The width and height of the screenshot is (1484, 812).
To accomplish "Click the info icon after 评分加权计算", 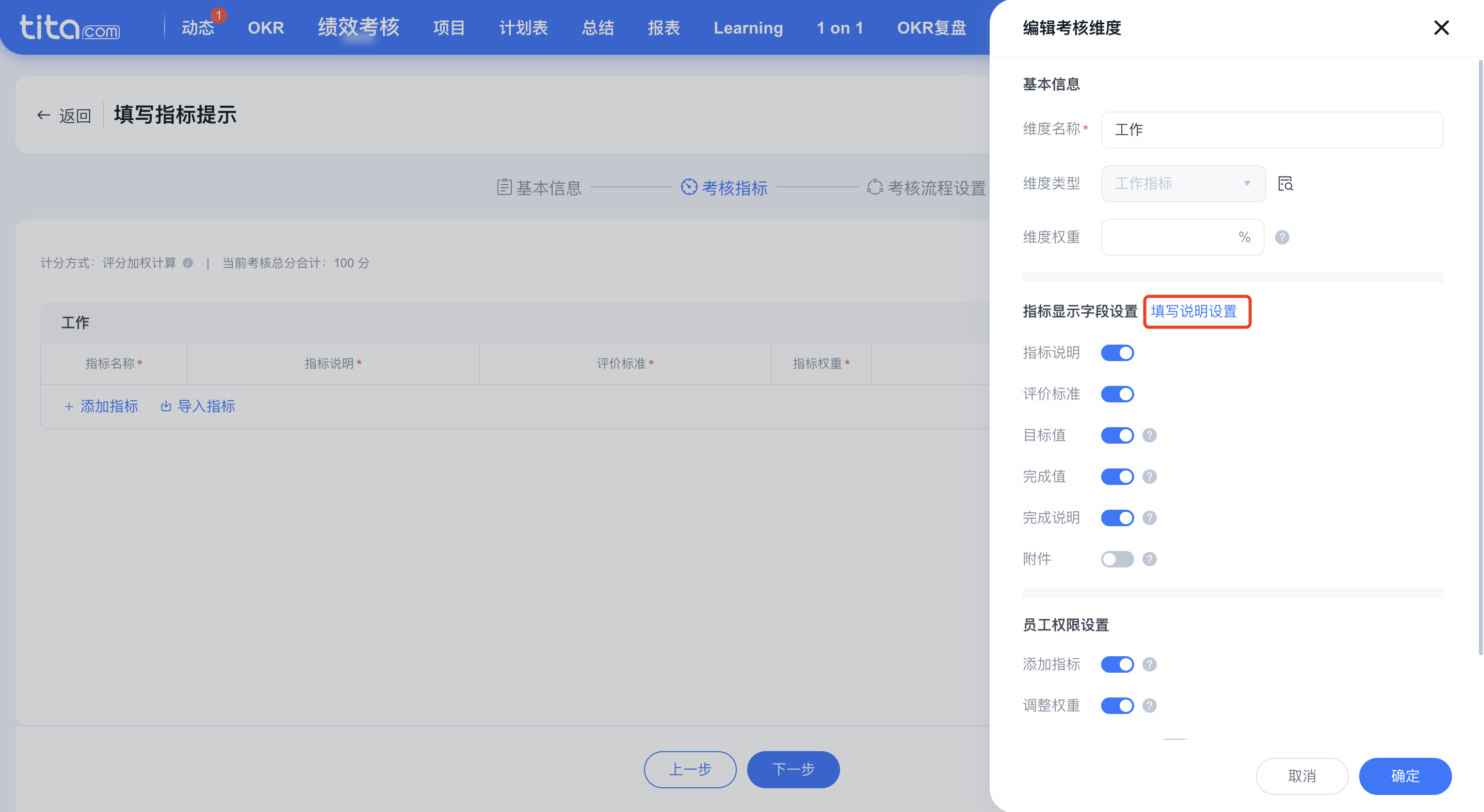I will pos(188,263).
